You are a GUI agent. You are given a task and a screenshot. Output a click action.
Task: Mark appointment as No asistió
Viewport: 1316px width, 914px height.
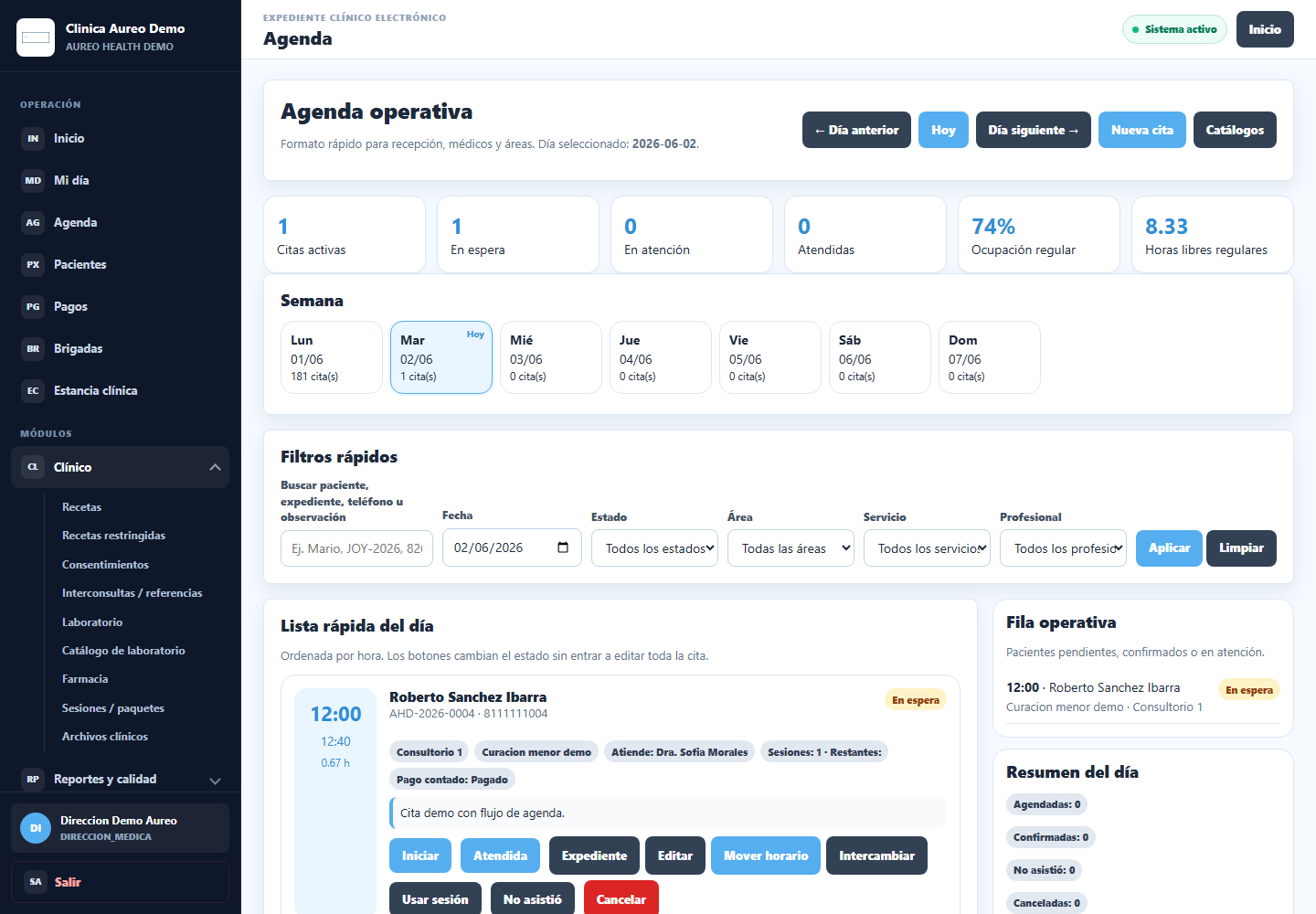click(x=533, y=898)
